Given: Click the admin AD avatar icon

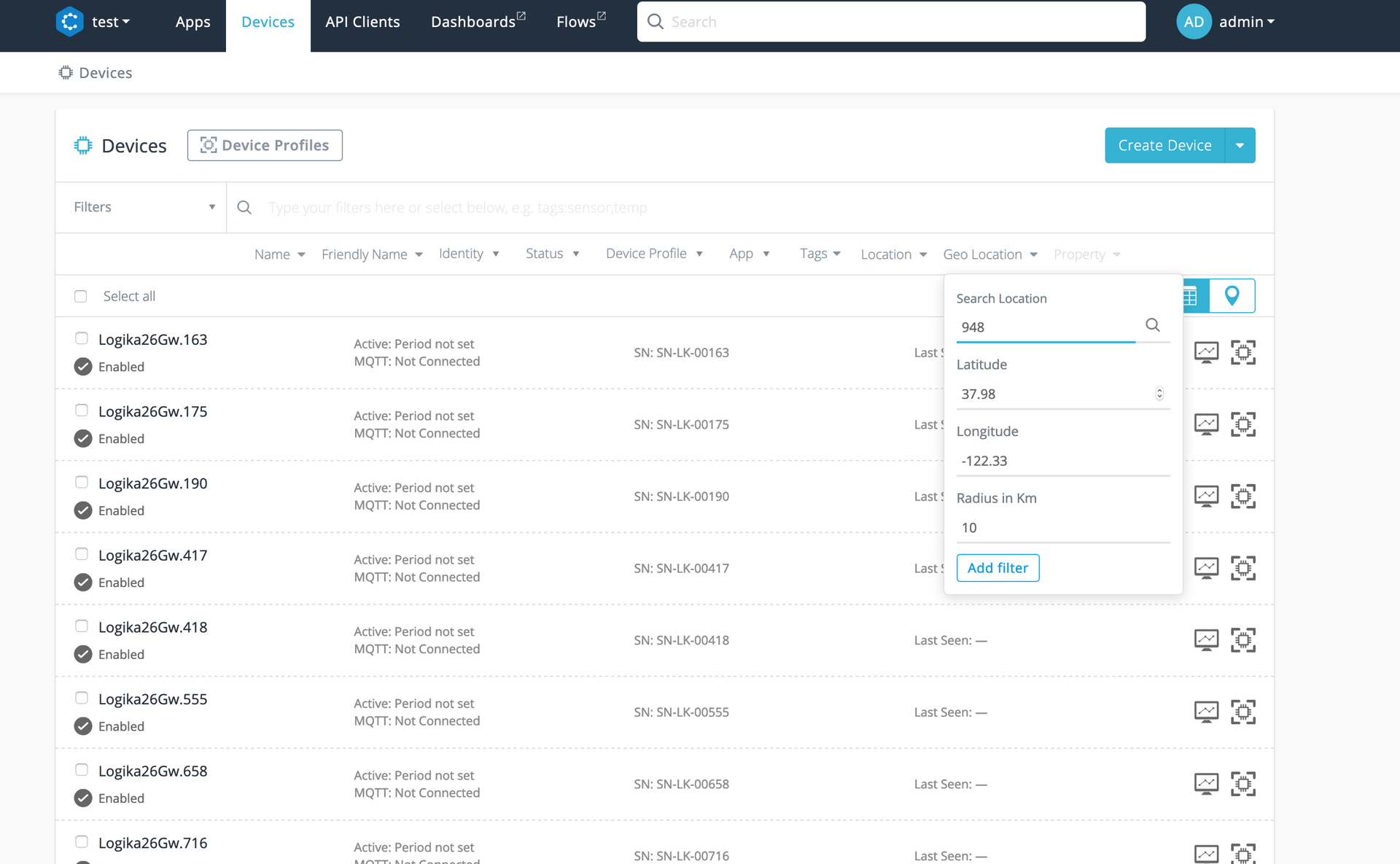Looking at the screenshot, I should coord(1193,22).
